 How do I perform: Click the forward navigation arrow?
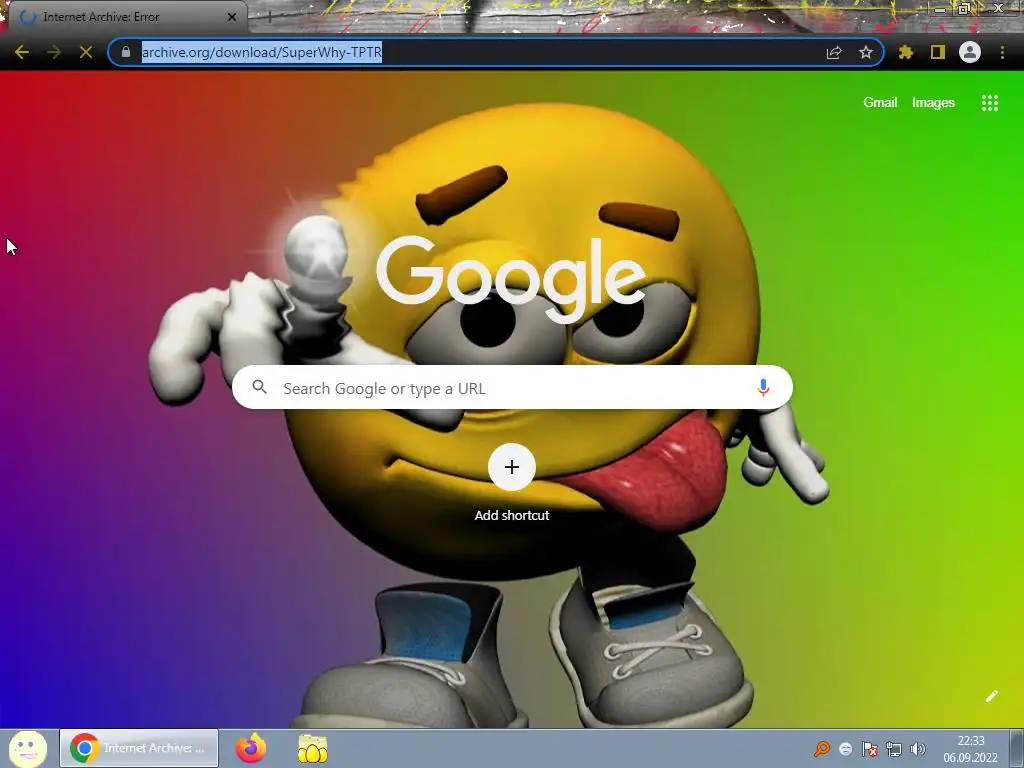pos(54,52)
